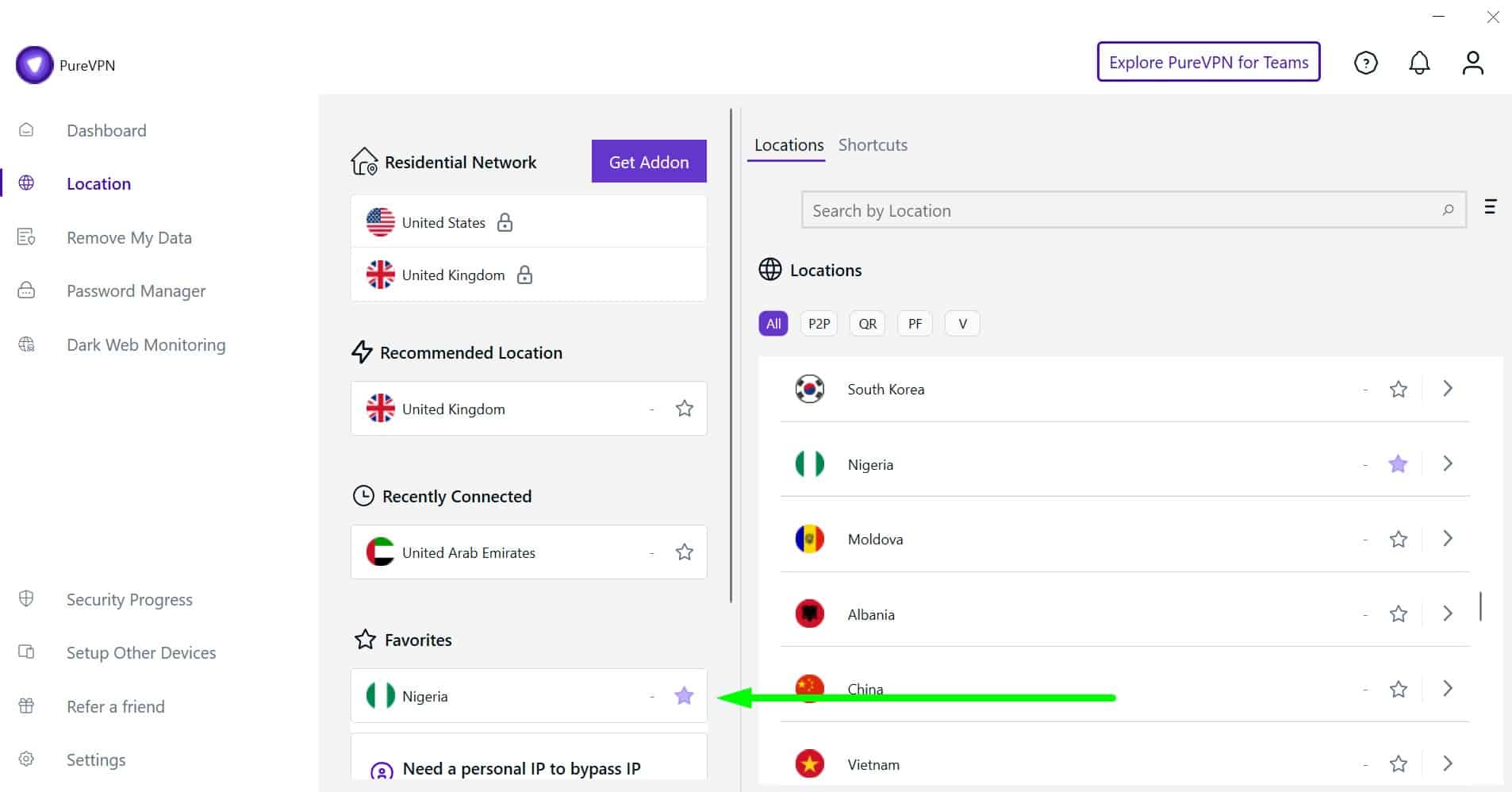
Task: Select the PF filter chip
Action: 915,324
